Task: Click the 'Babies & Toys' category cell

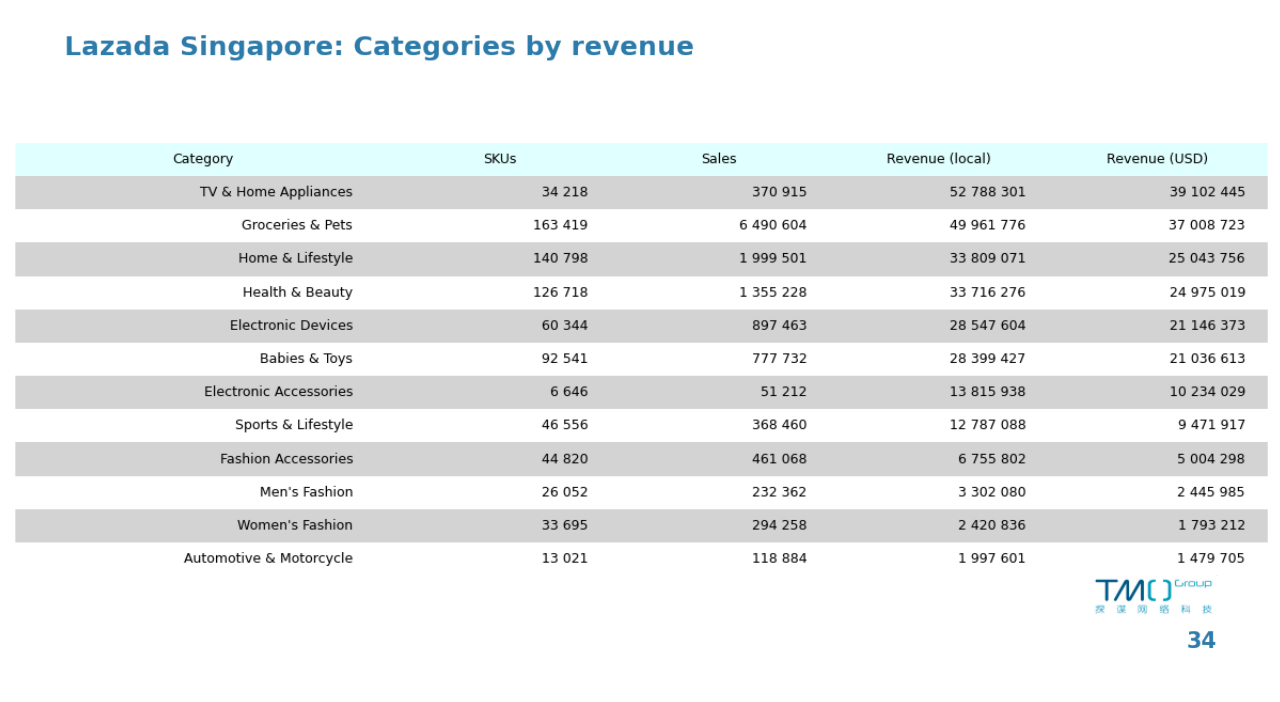Action: tap(306, 358)
